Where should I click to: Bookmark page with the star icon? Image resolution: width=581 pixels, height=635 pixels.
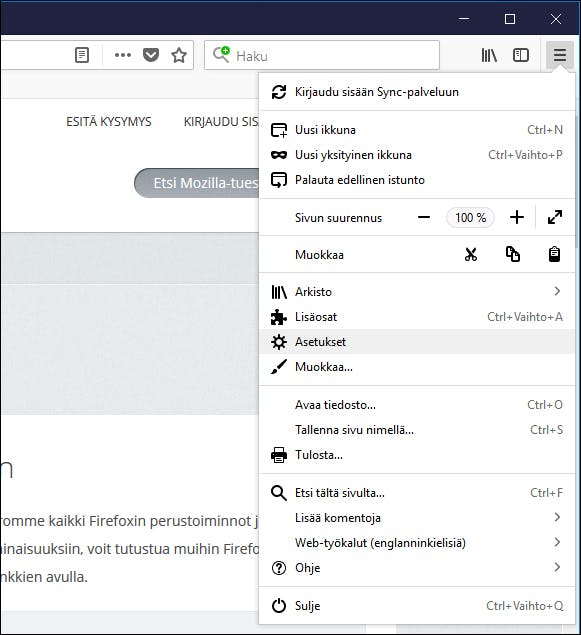[x=179, y=55]
